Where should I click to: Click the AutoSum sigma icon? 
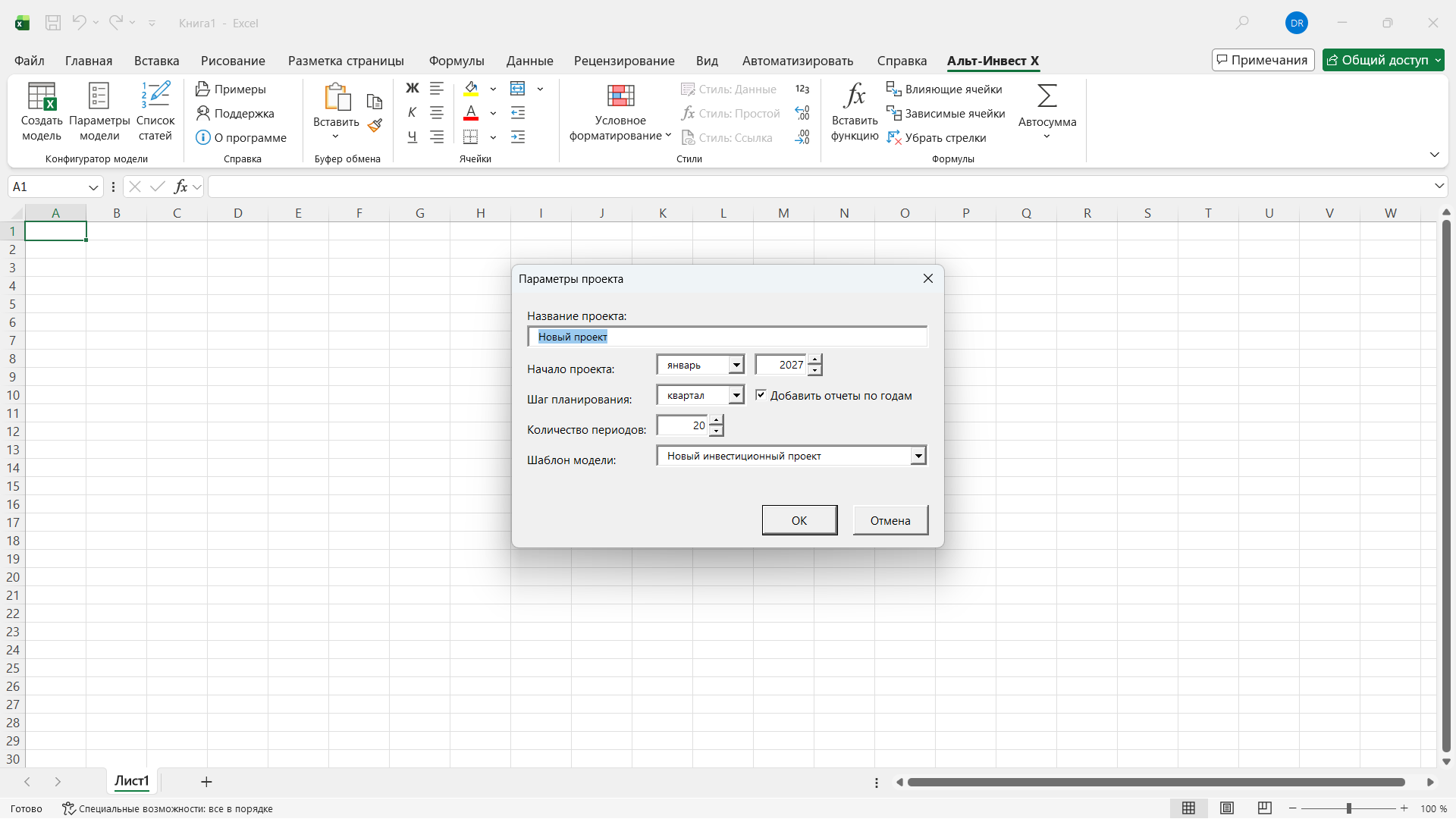coord(1046,97)
